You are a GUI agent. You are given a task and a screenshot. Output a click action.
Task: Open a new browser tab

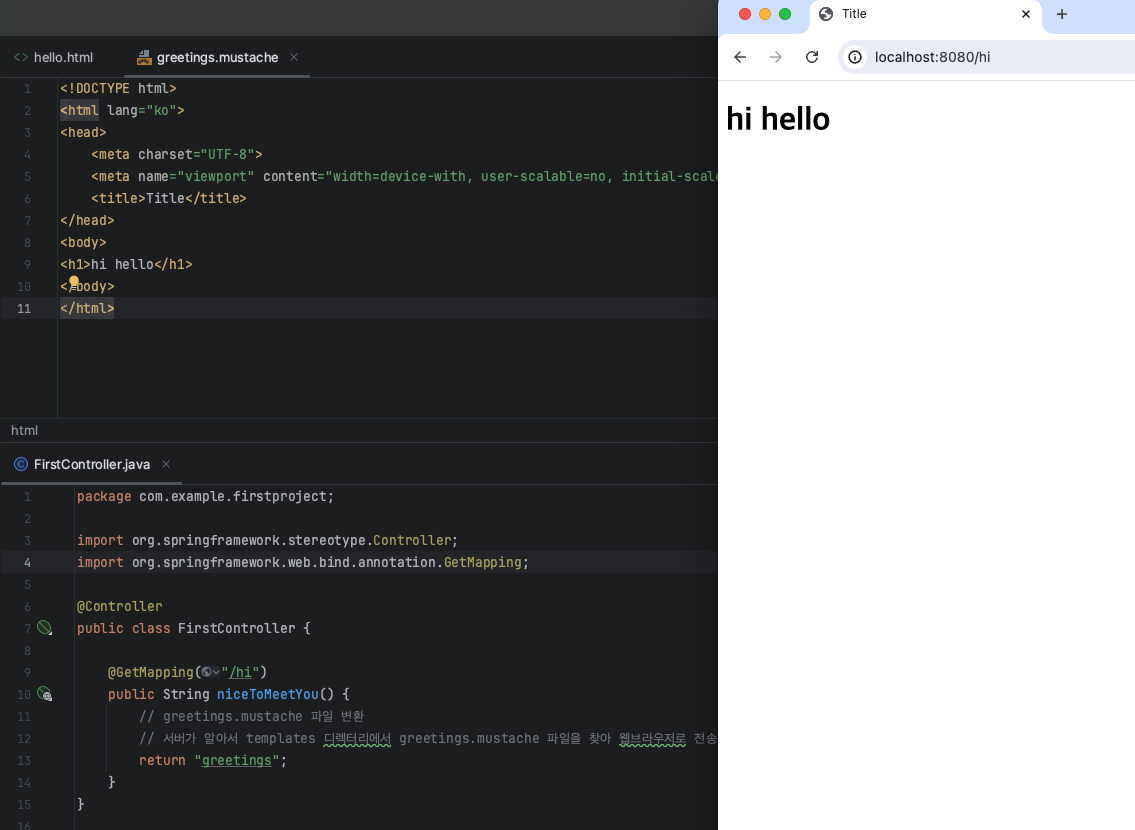[x=1062, y=14]
